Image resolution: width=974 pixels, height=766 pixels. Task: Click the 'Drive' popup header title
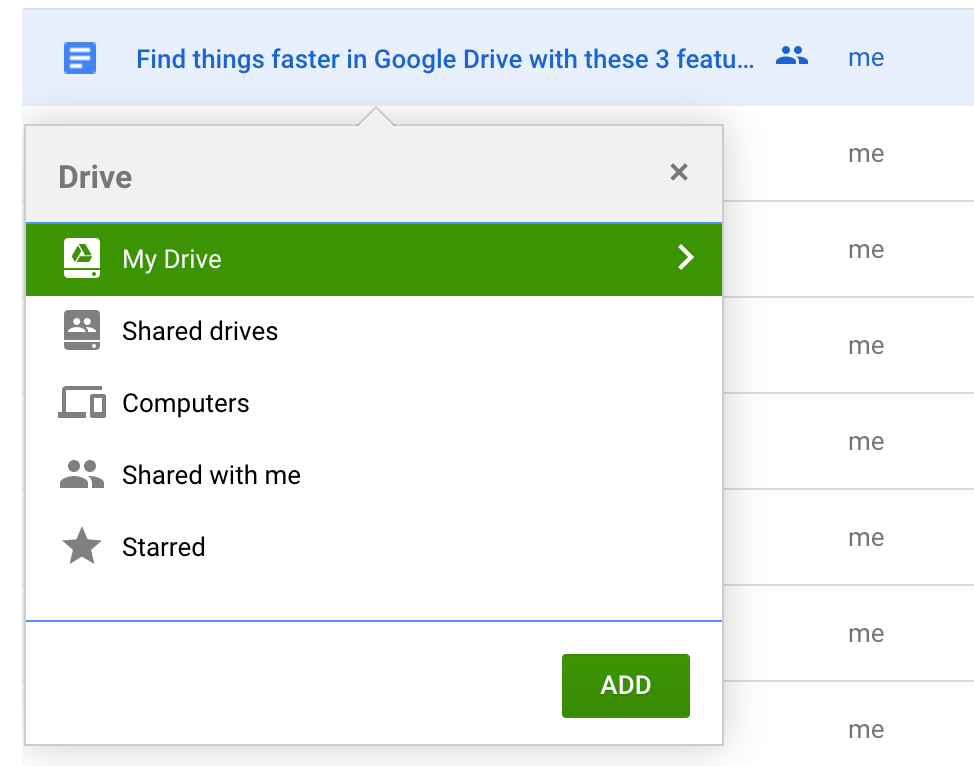click(x=95, y=178)
